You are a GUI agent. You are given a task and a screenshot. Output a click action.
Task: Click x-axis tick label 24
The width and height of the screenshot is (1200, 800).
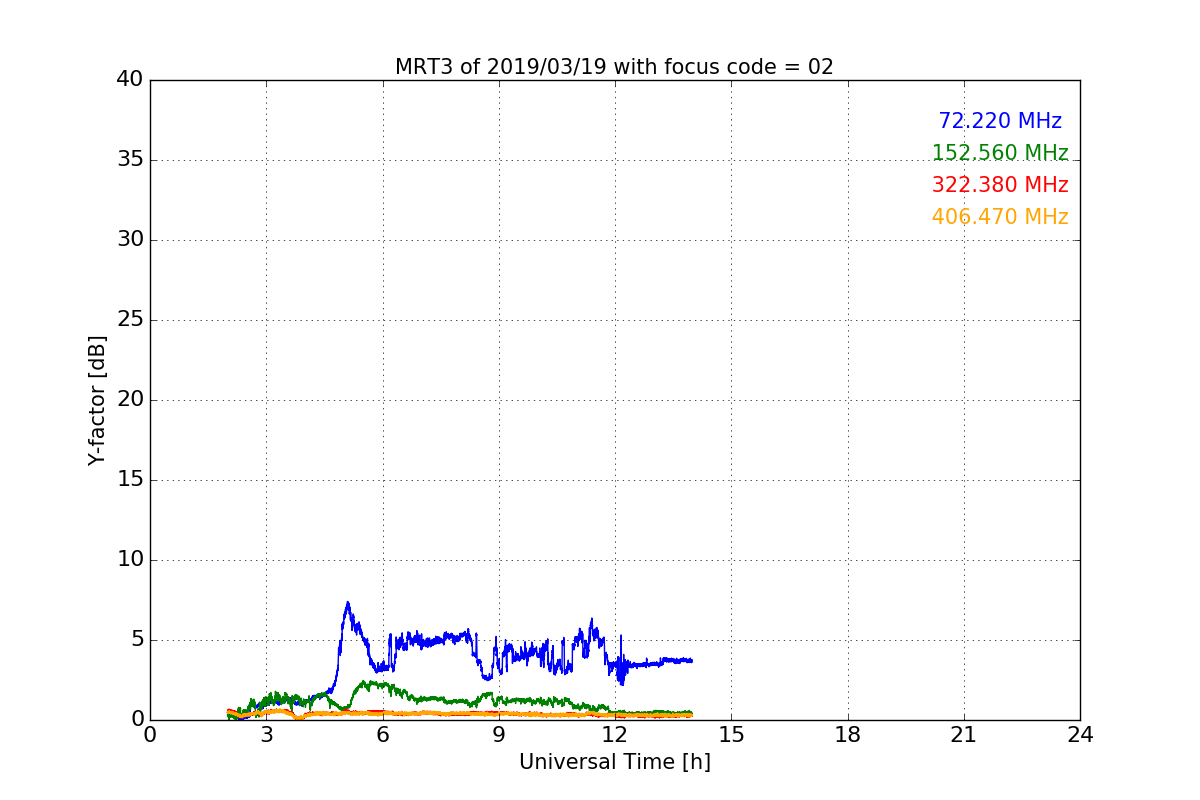pyautogui.click(x=1080, y=735)
